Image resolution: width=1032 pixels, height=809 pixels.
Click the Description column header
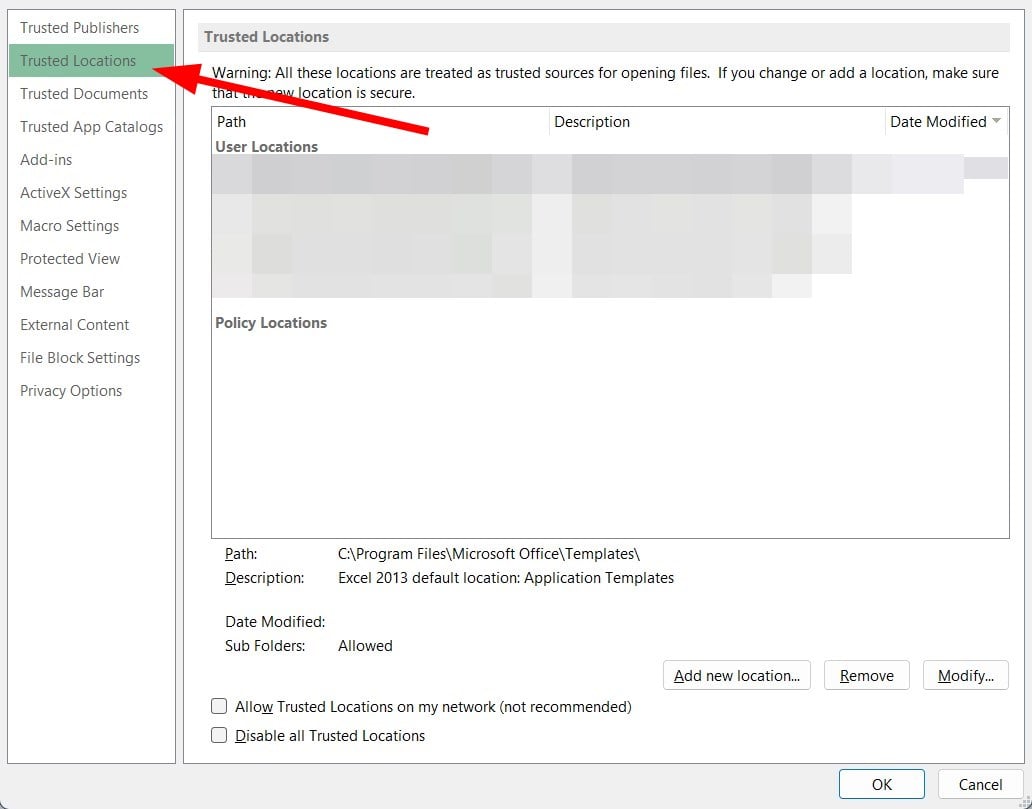[x=717, y=122]
